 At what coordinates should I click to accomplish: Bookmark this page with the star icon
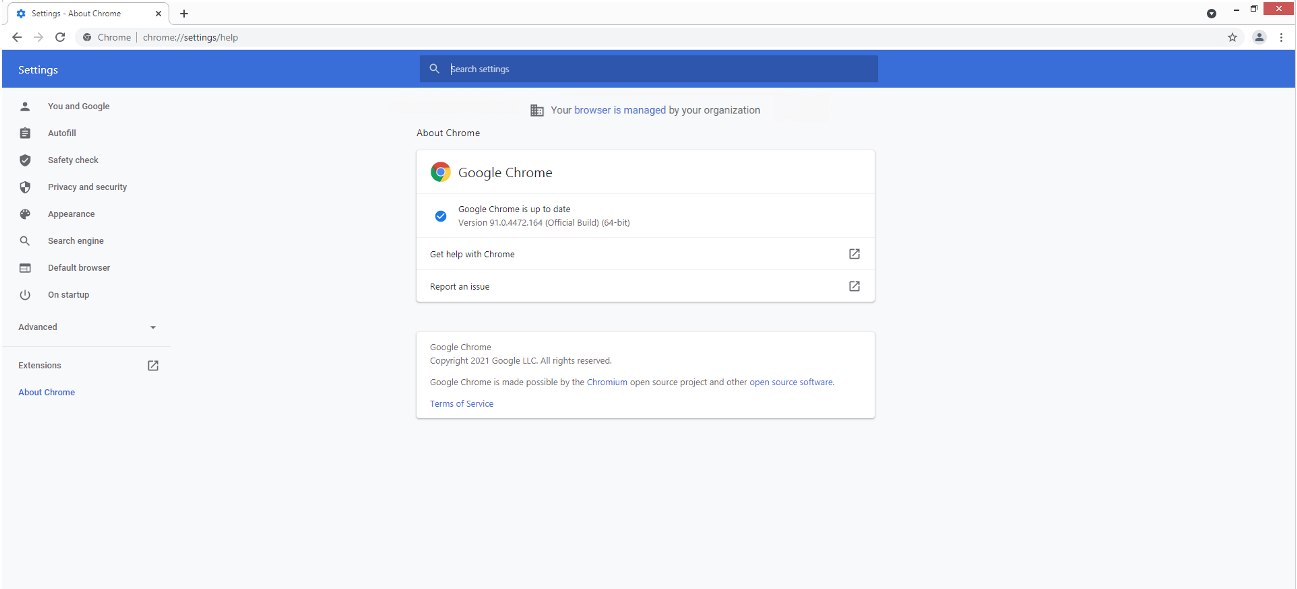coord(1233,37)
